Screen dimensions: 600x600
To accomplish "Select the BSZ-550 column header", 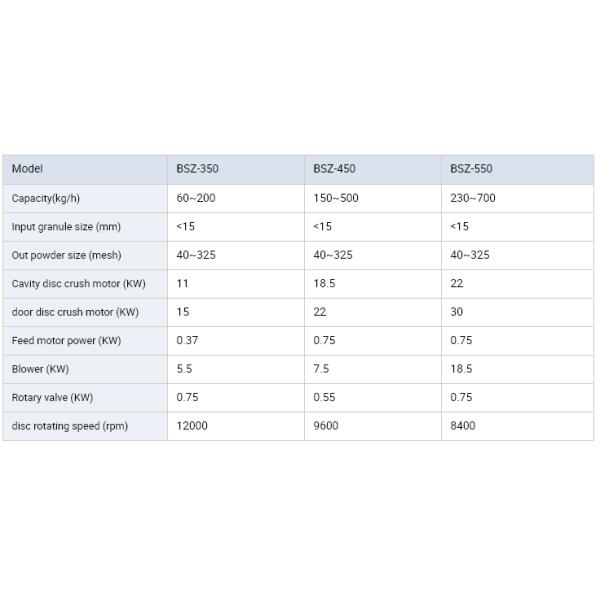I will coord(471,169).
